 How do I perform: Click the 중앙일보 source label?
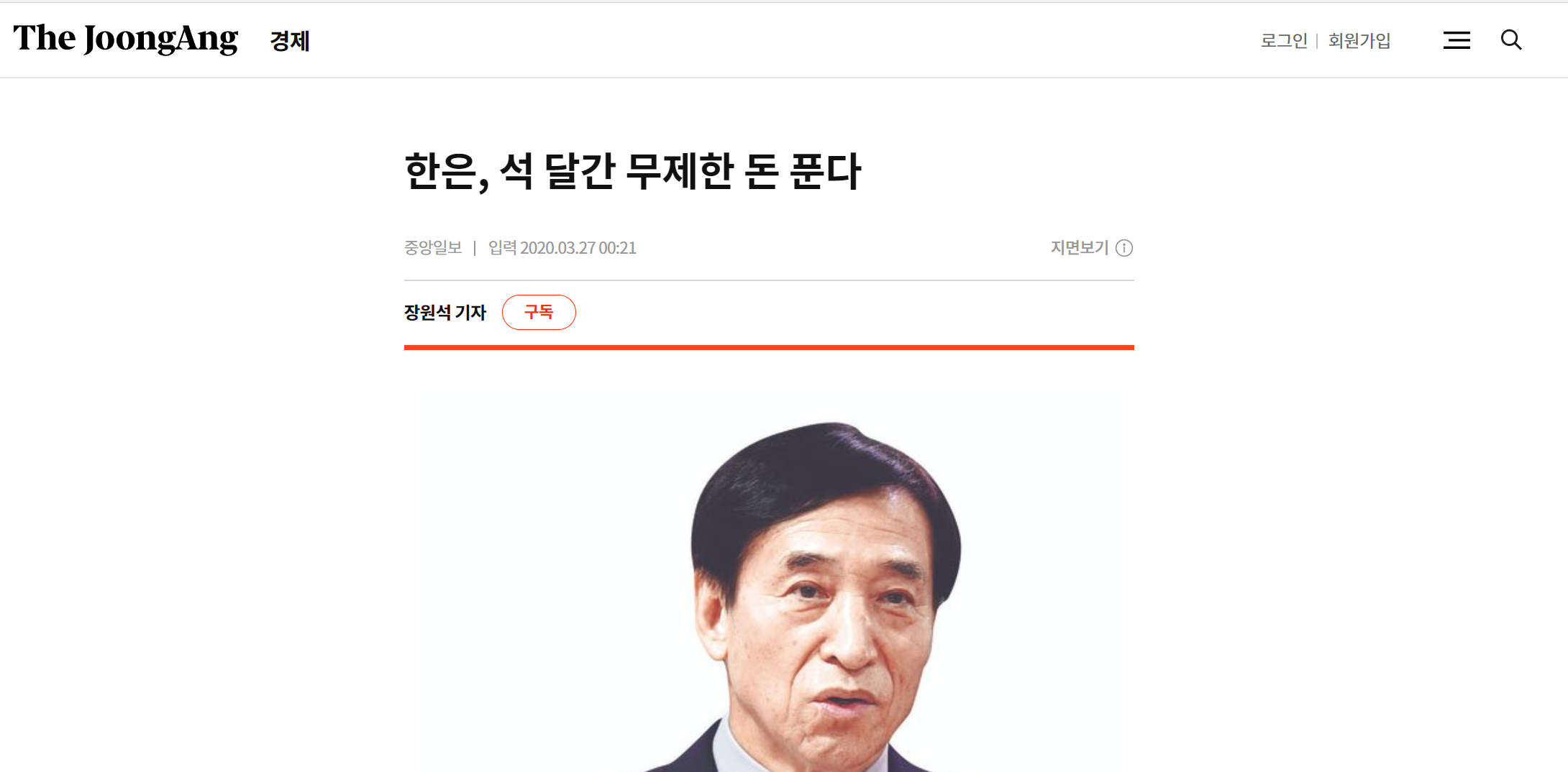(433, 248)
